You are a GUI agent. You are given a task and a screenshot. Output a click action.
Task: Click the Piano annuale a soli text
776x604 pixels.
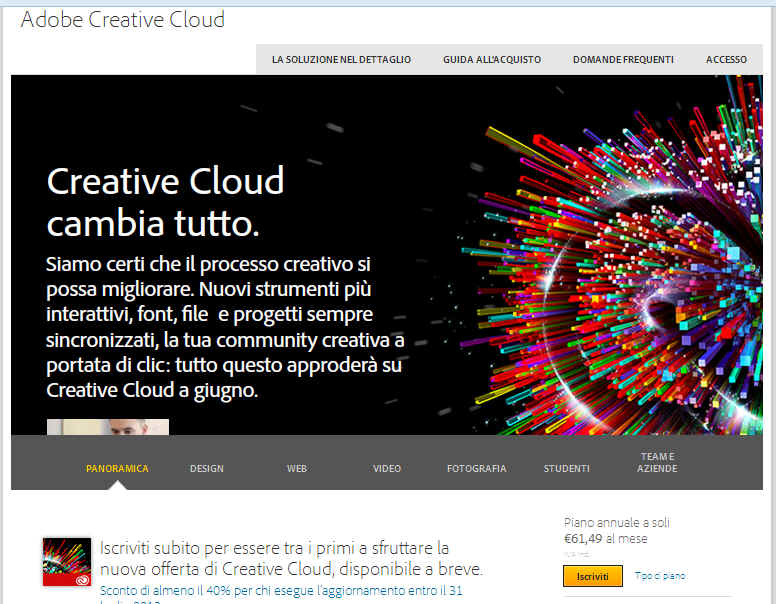coord(617,522)
